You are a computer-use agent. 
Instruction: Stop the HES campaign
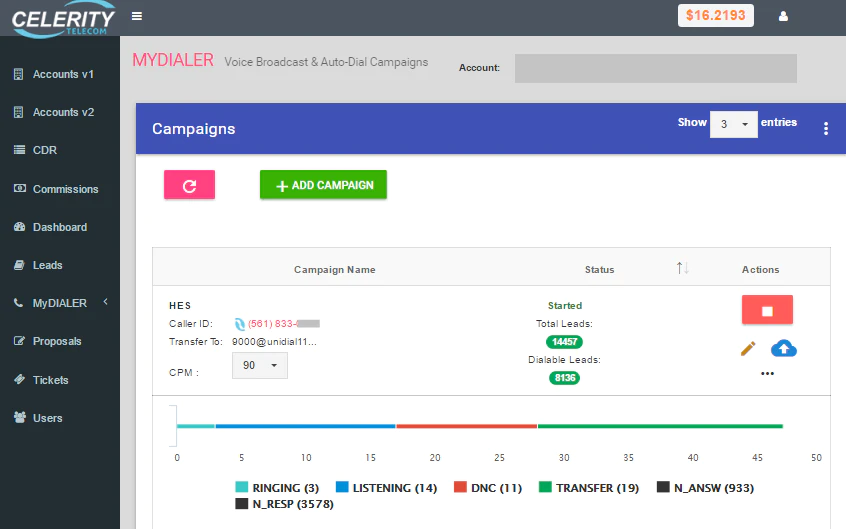click(x=767, y=310)
